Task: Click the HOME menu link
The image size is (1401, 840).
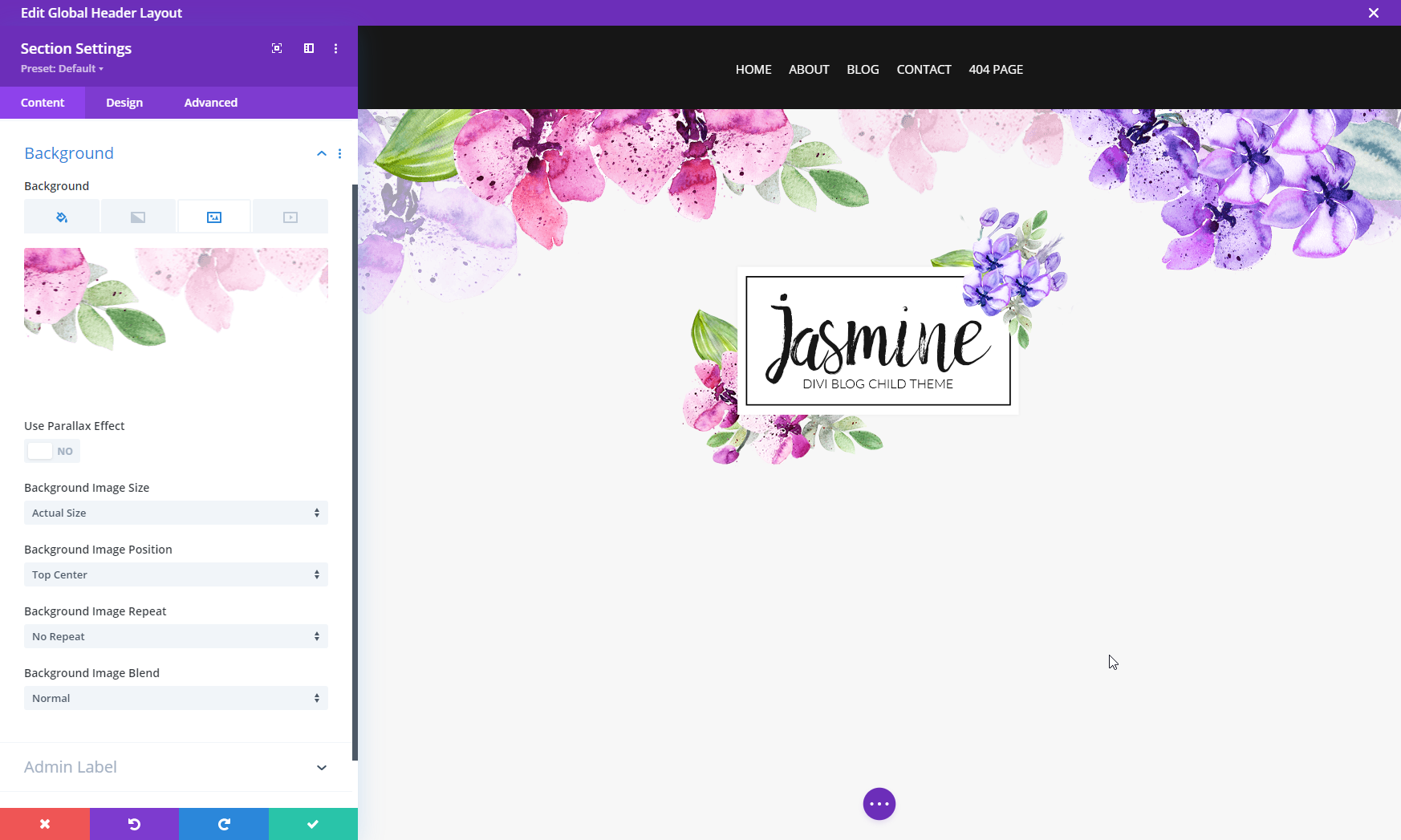Action: coord(753,70)
